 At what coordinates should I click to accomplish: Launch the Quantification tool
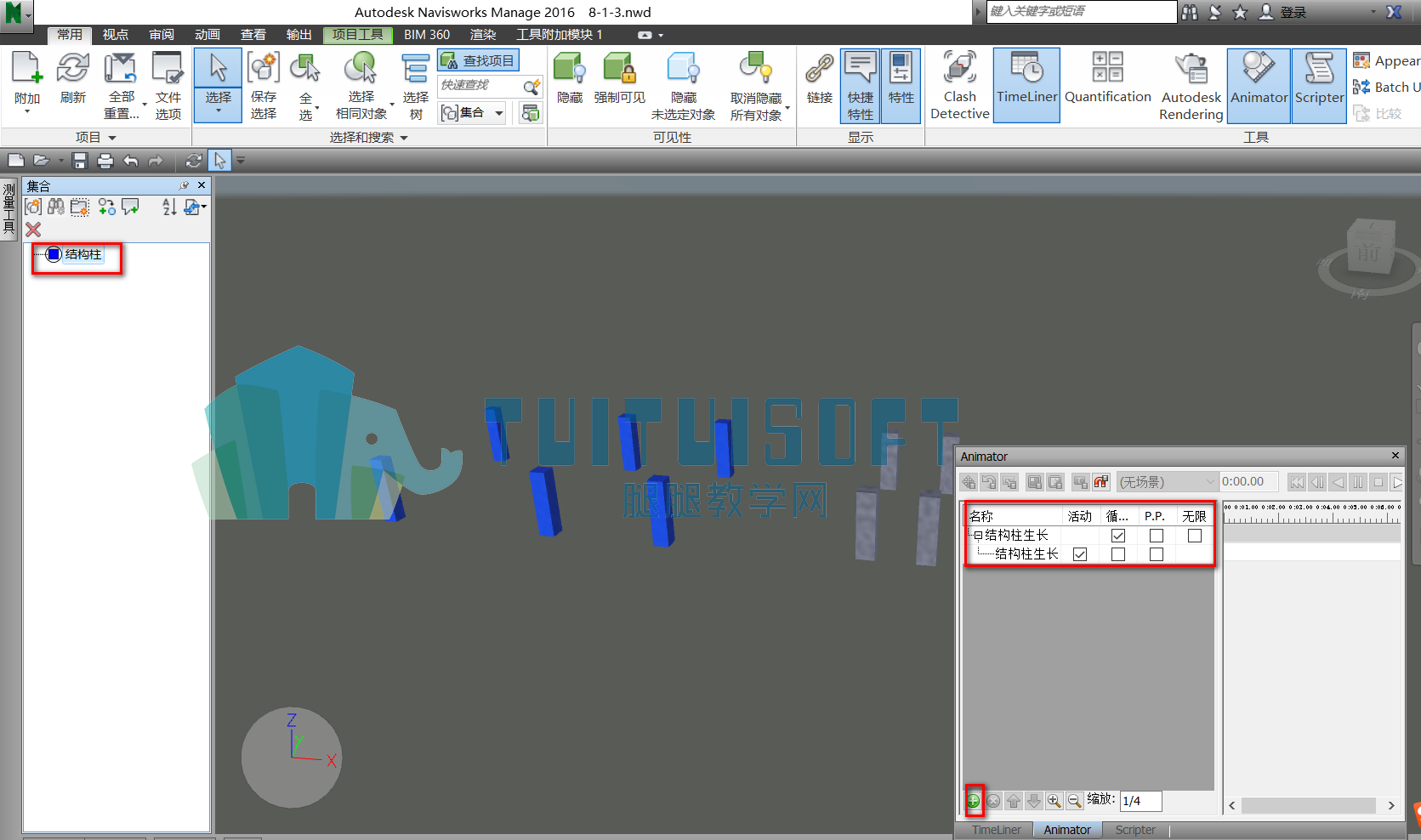1107,86
